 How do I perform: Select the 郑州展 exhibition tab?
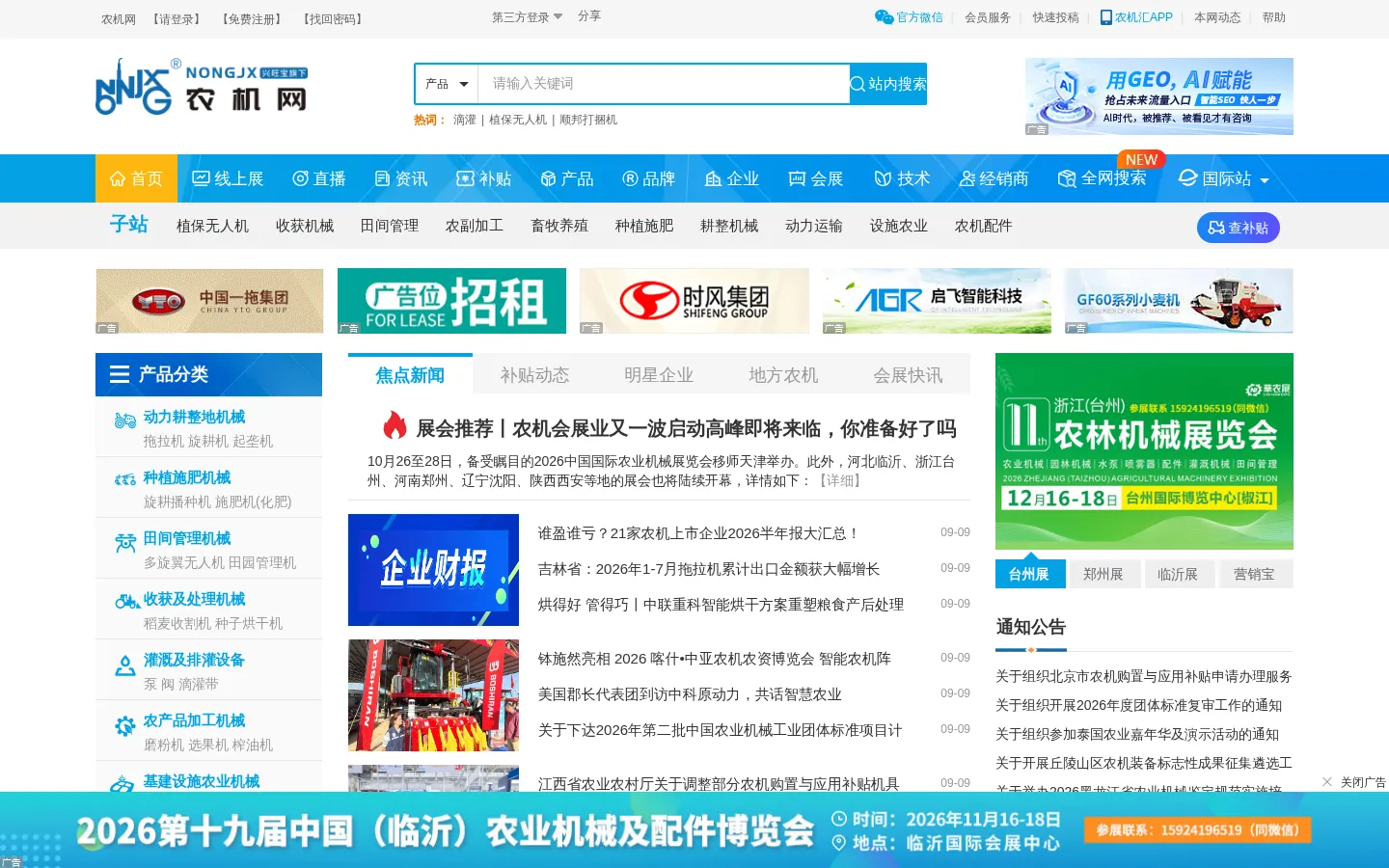pos(1103,574)
